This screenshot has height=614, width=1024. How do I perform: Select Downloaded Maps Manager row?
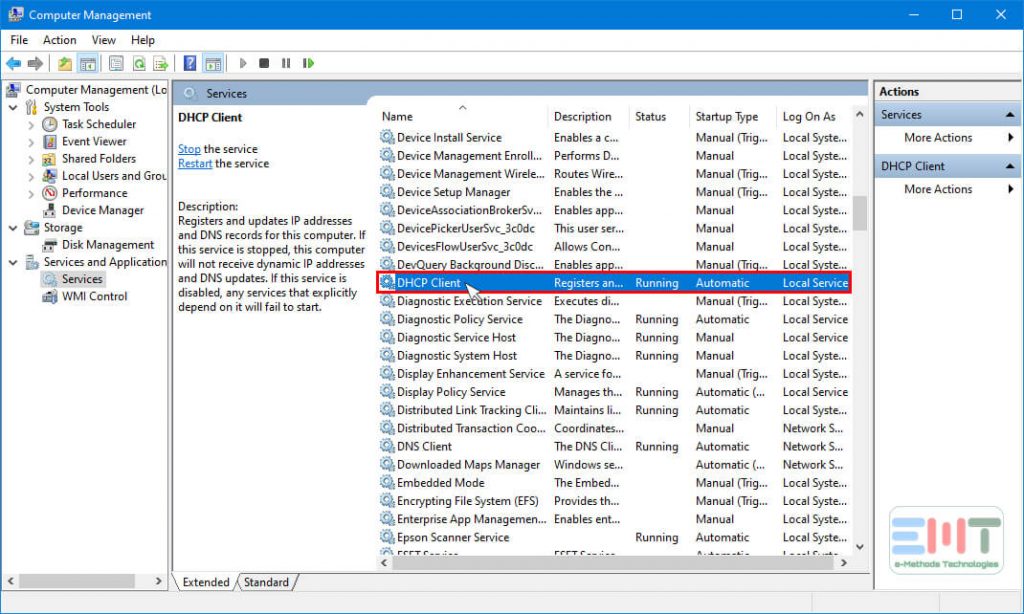(614, 464)
